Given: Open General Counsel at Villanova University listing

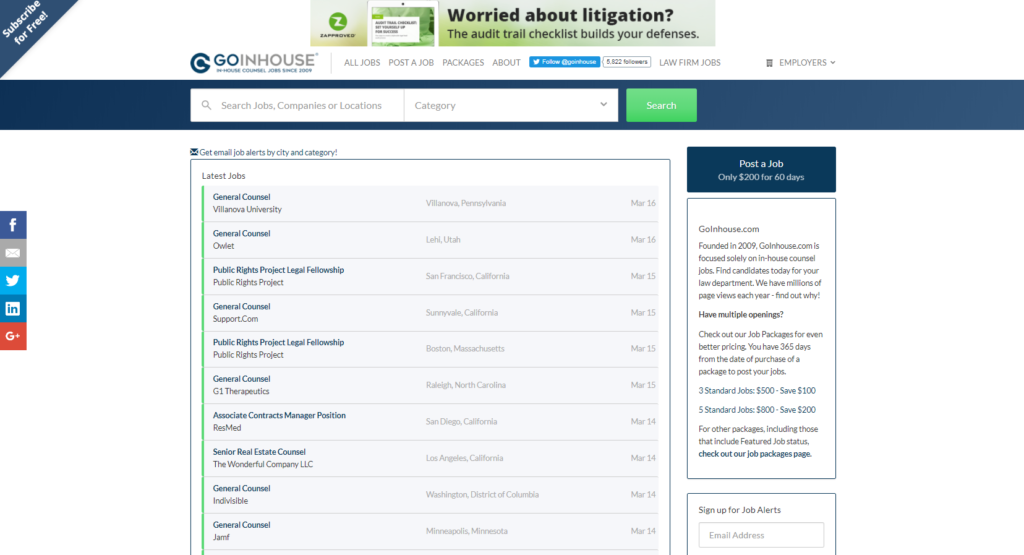Looking at the screenshot, I should click(430, 203).
